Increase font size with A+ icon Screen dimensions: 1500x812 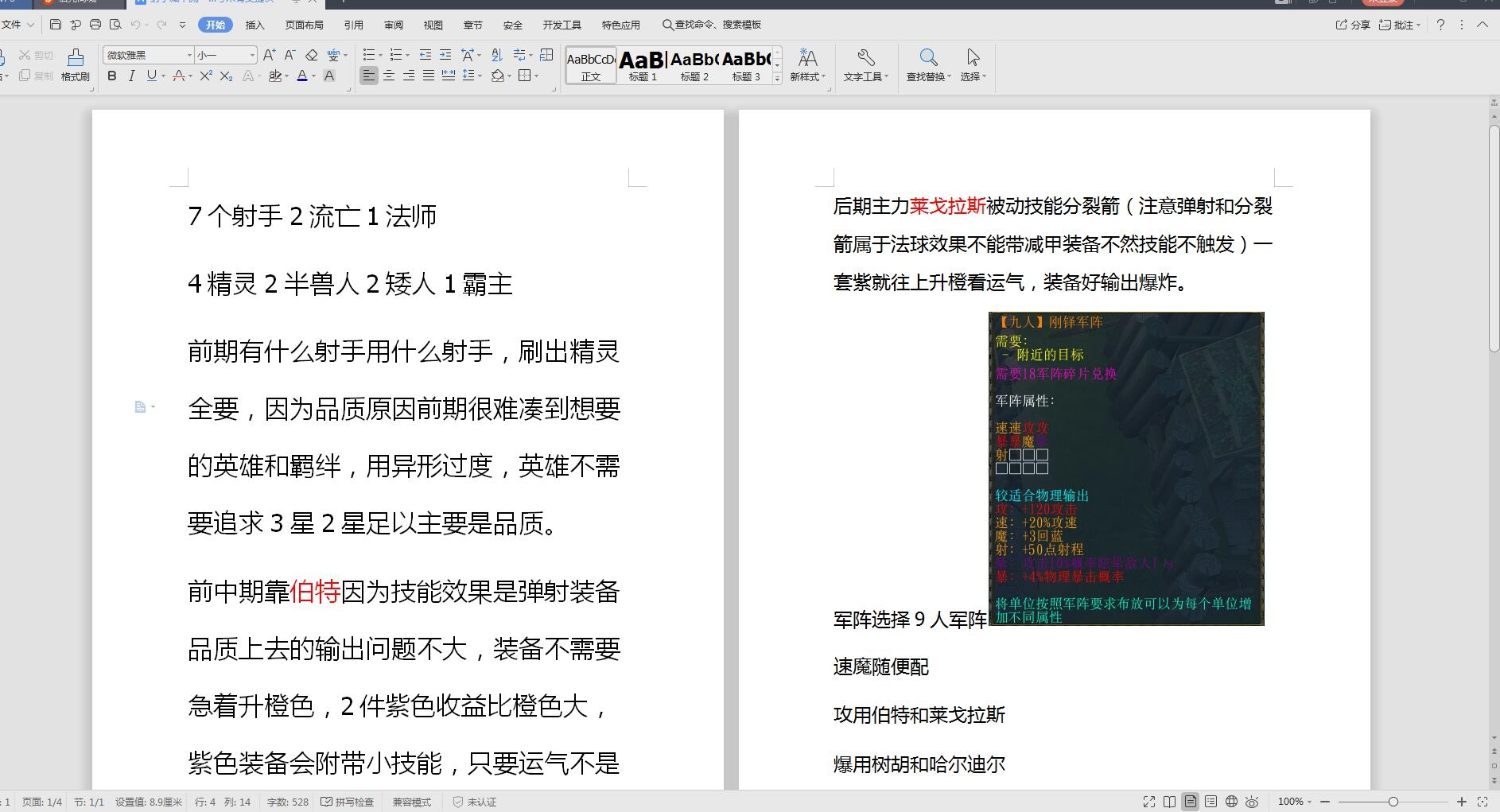(x=270, y=55)
